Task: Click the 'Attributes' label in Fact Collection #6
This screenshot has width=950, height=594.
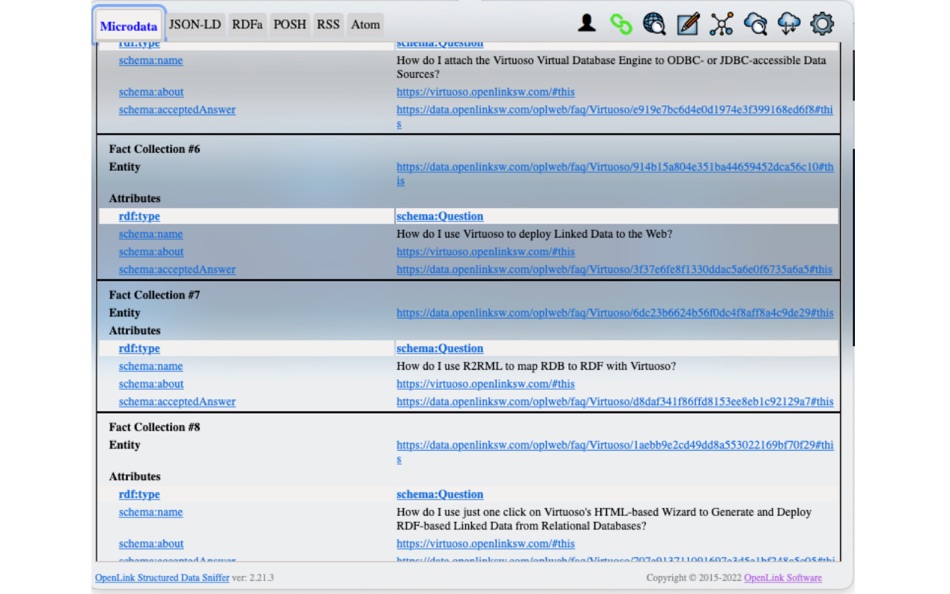Action: [135, 199]
